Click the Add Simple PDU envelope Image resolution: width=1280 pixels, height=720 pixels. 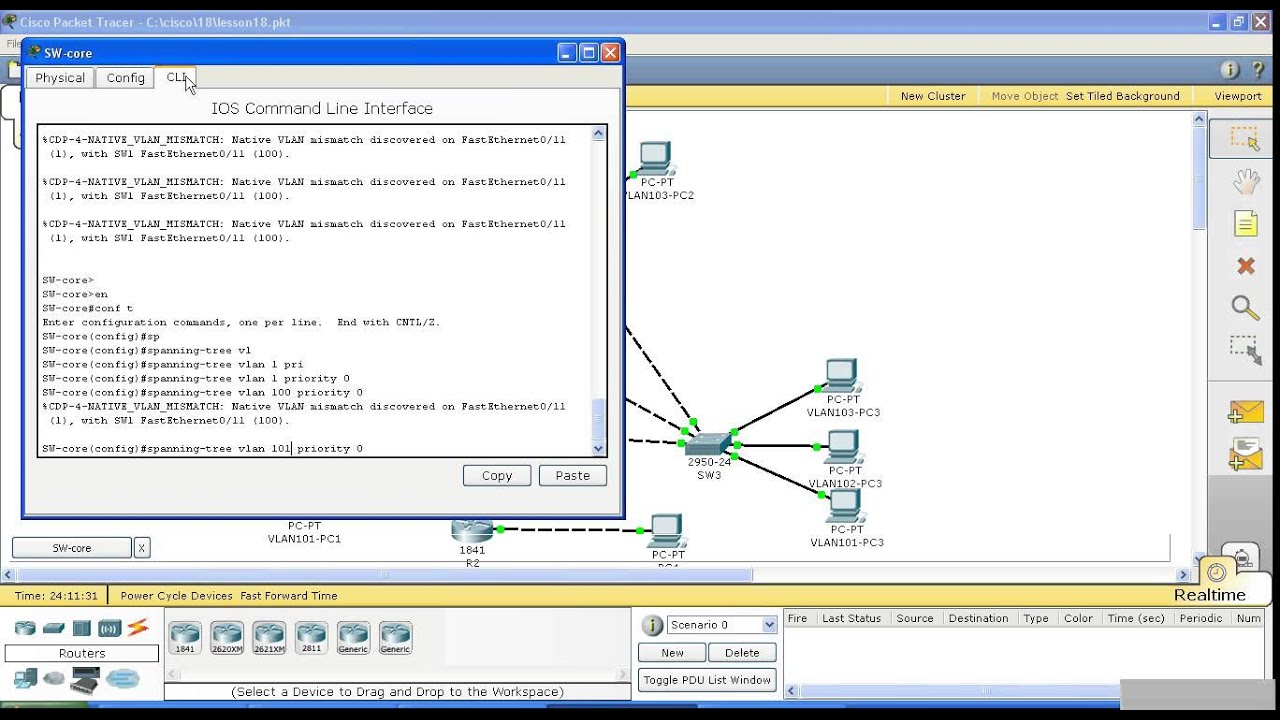pos(1246,412)
